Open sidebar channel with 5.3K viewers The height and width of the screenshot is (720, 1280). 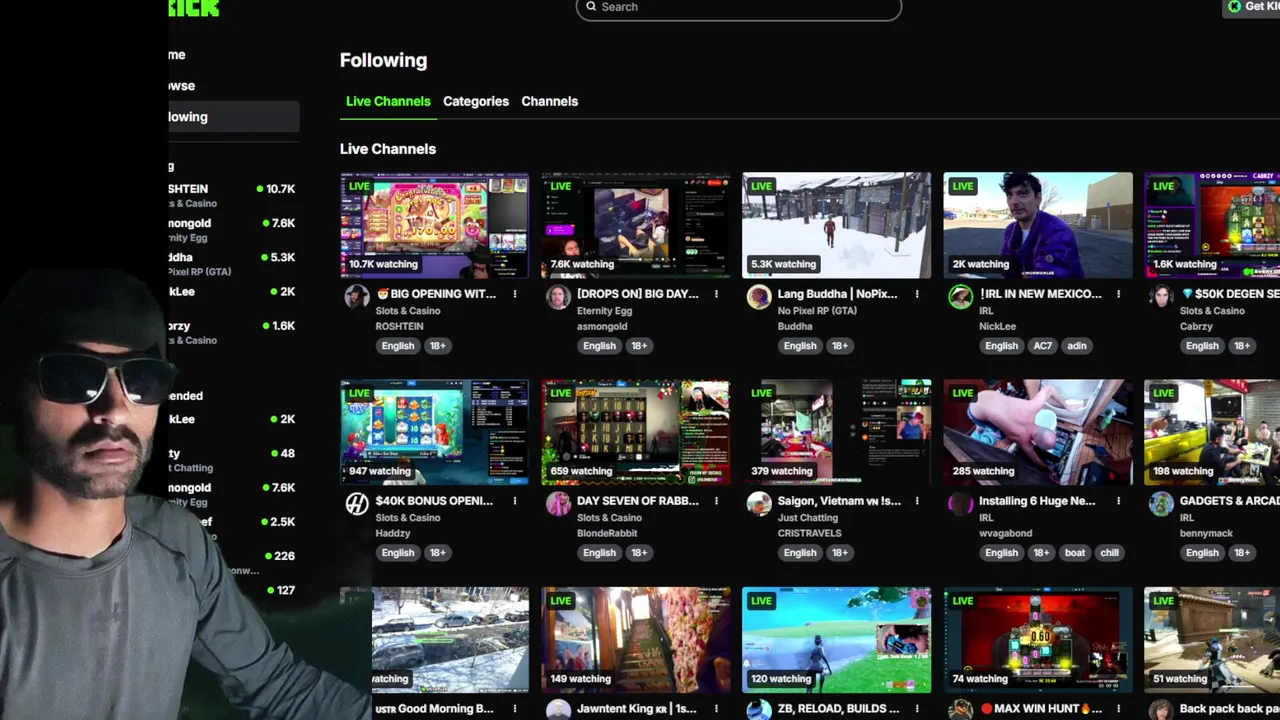click(233, 264)
